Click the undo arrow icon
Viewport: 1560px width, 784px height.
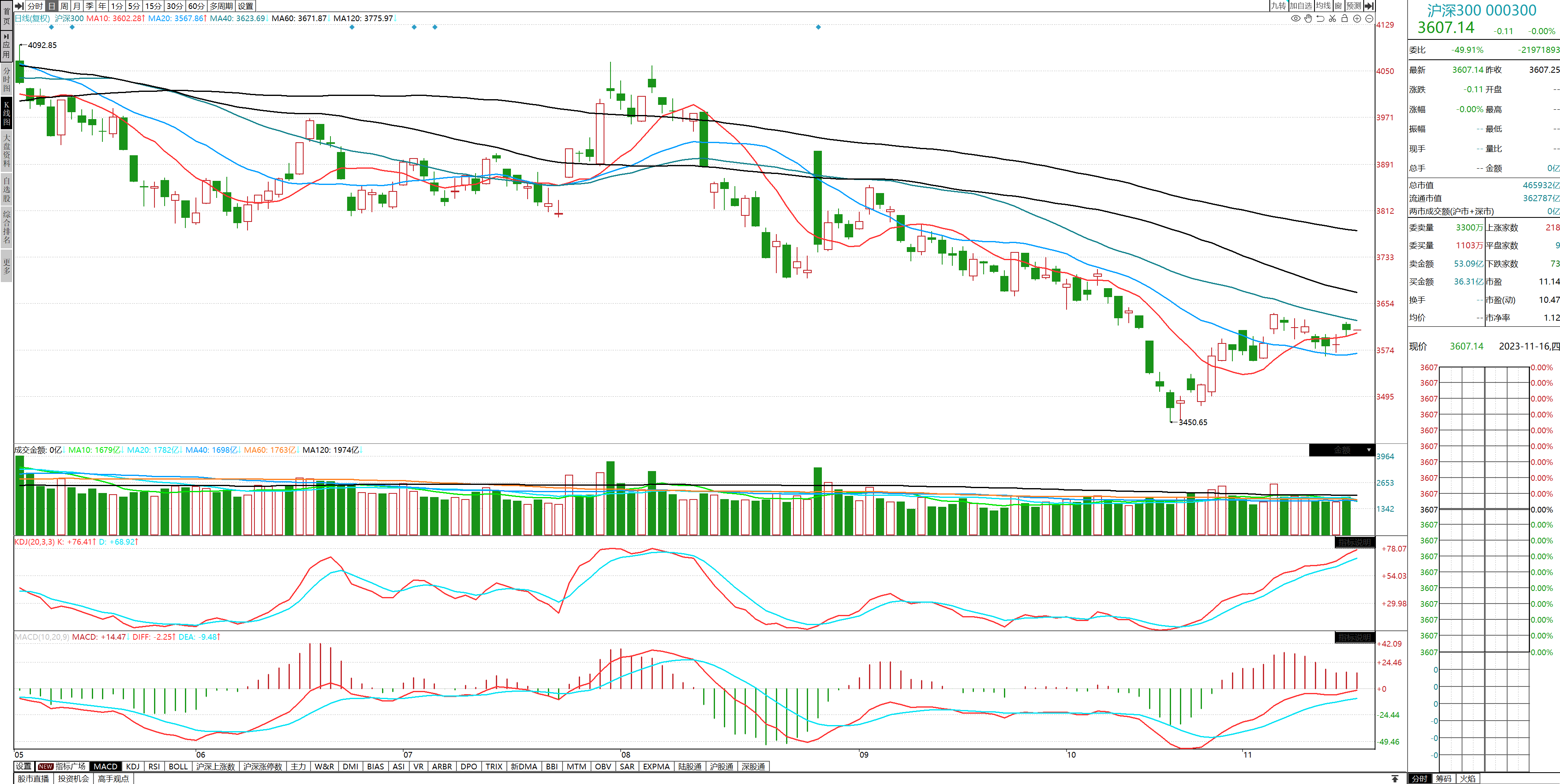1320,18
